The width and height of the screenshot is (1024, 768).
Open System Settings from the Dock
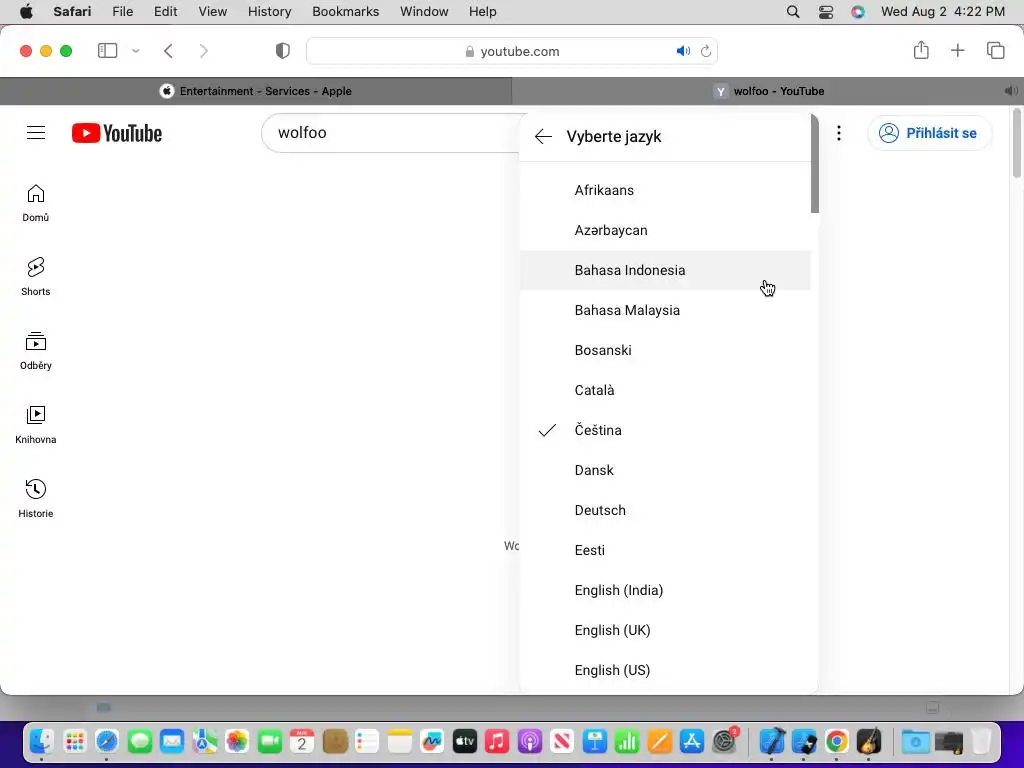pyautogui.click(x=724, y=741)
